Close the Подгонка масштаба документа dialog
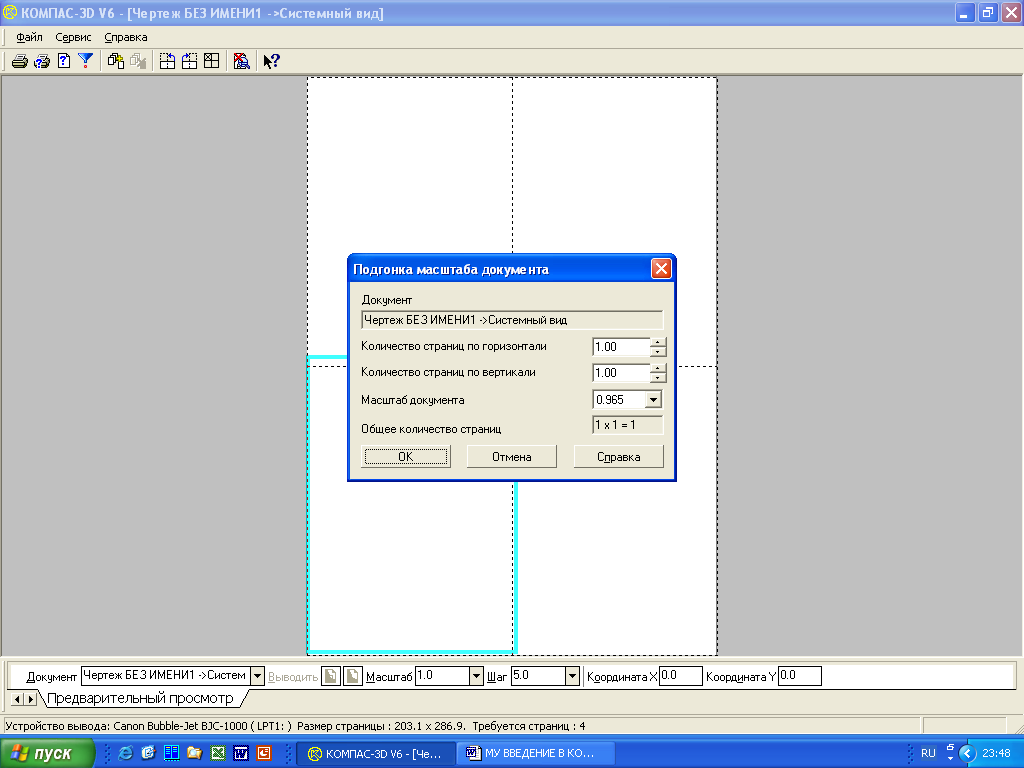The height and width of the screenshot is (768, 1024). [x=661, y=269]
